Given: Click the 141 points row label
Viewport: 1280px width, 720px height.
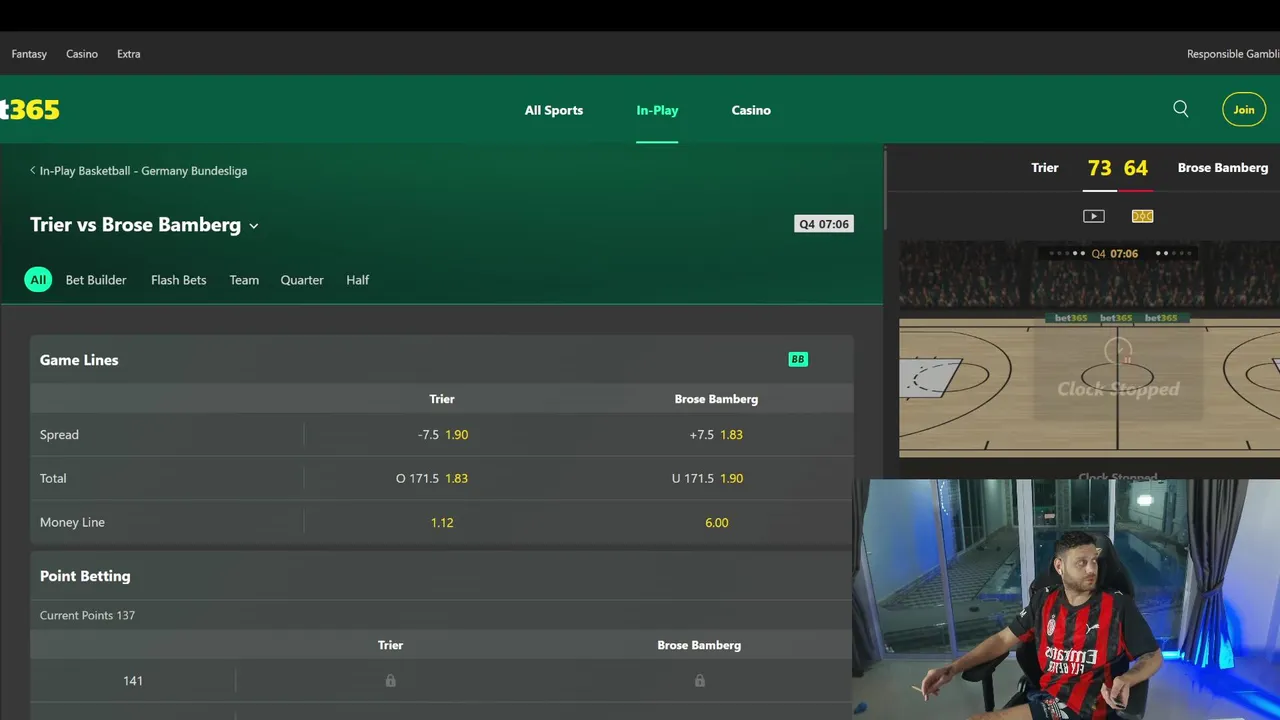Looking at the screenshot, I should click(x=133, y=681).
